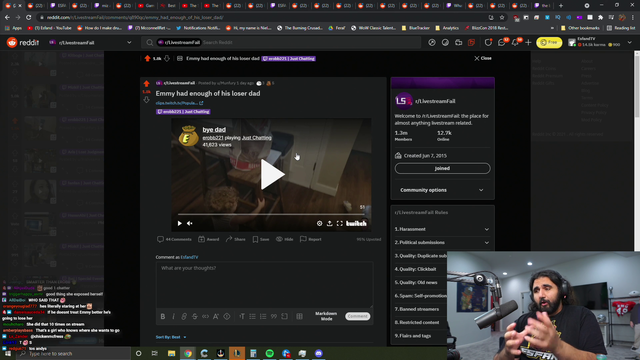The width and height of the screenshot is (640, 360).
Task: Open Reddit chat icon in header
Action: coord(502,42)
